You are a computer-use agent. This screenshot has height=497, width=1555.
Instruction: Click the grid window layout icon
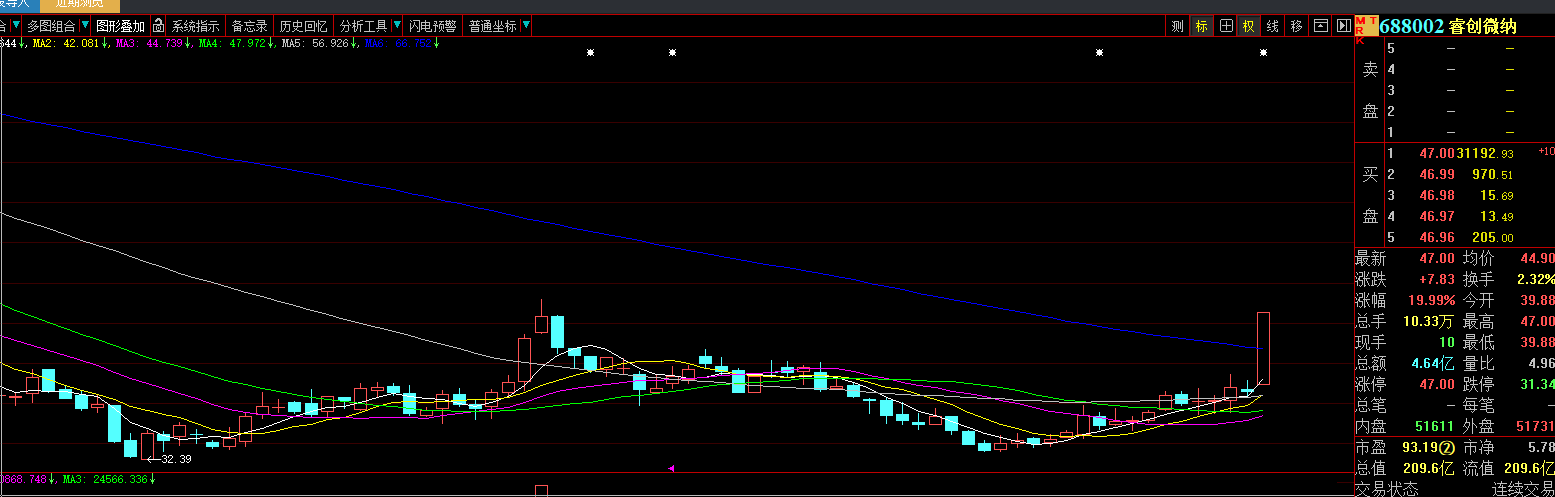1225,26
